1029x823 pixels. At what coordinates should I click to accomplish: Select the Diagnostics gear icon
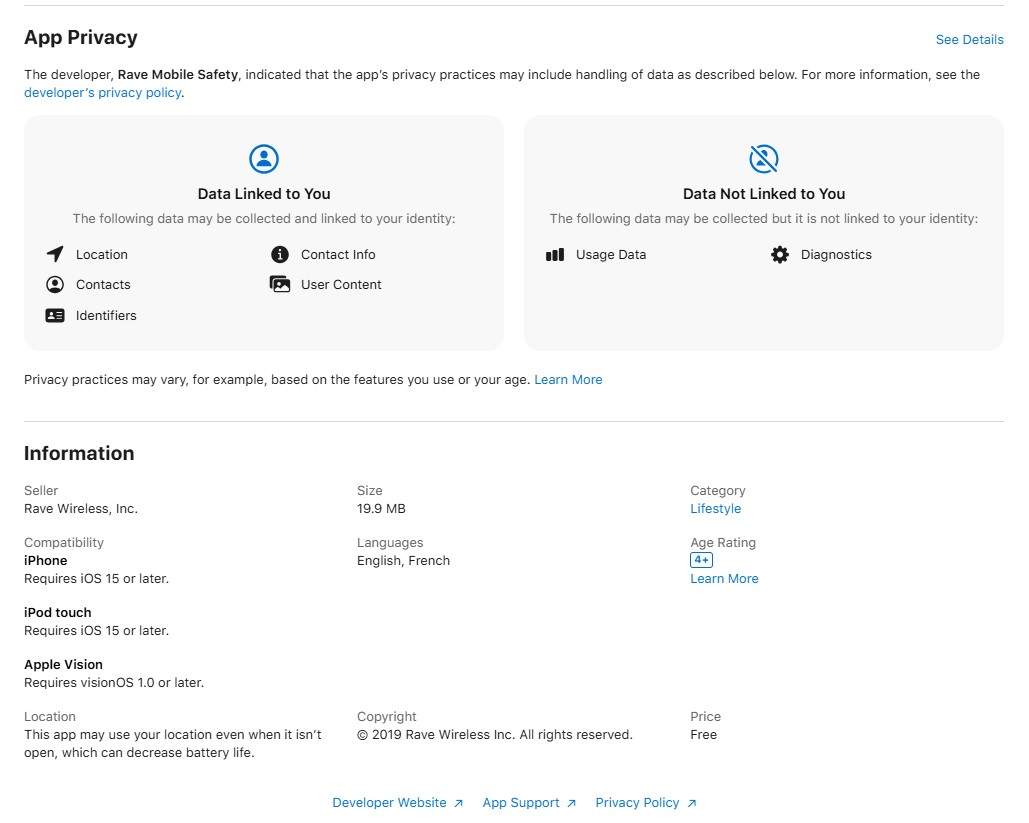(779, 254)
